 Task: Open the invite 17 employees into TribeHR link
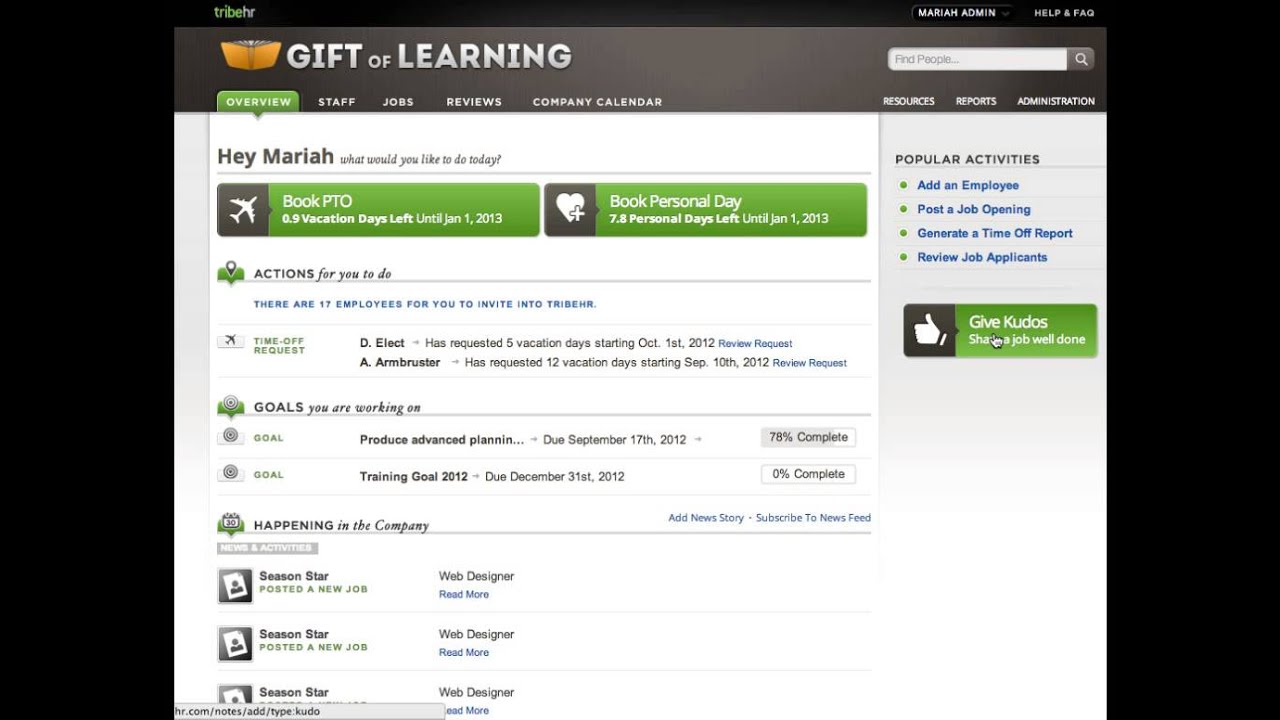(x=425, y=304)
